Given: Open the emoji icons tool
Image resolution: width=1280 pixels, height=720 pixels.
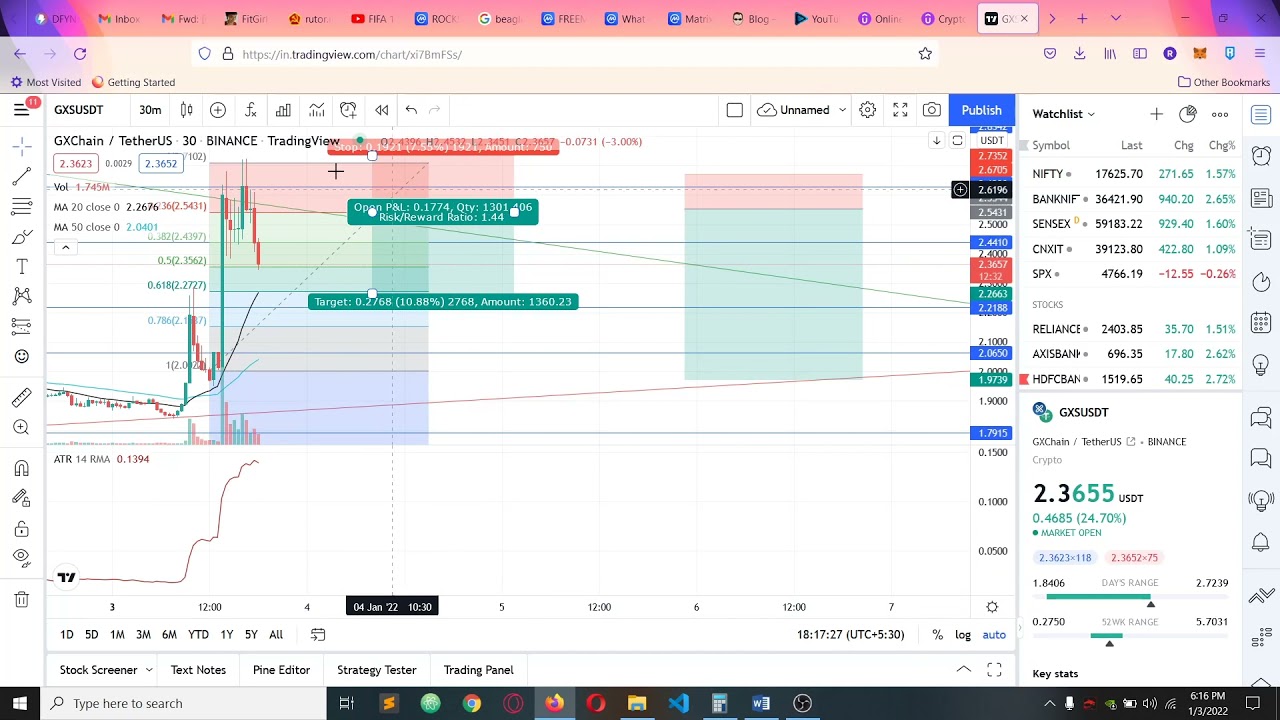Looking at the screenshot, I should (x=21, y=356).
